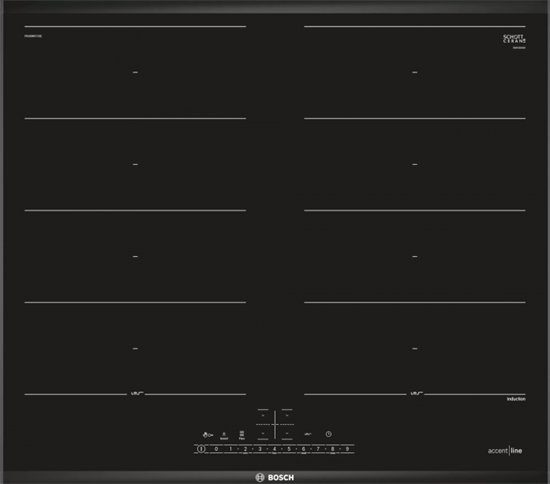Choose power level 7 on the strip
The width and height of the screenshot is (550, 484).
point(318,449)
